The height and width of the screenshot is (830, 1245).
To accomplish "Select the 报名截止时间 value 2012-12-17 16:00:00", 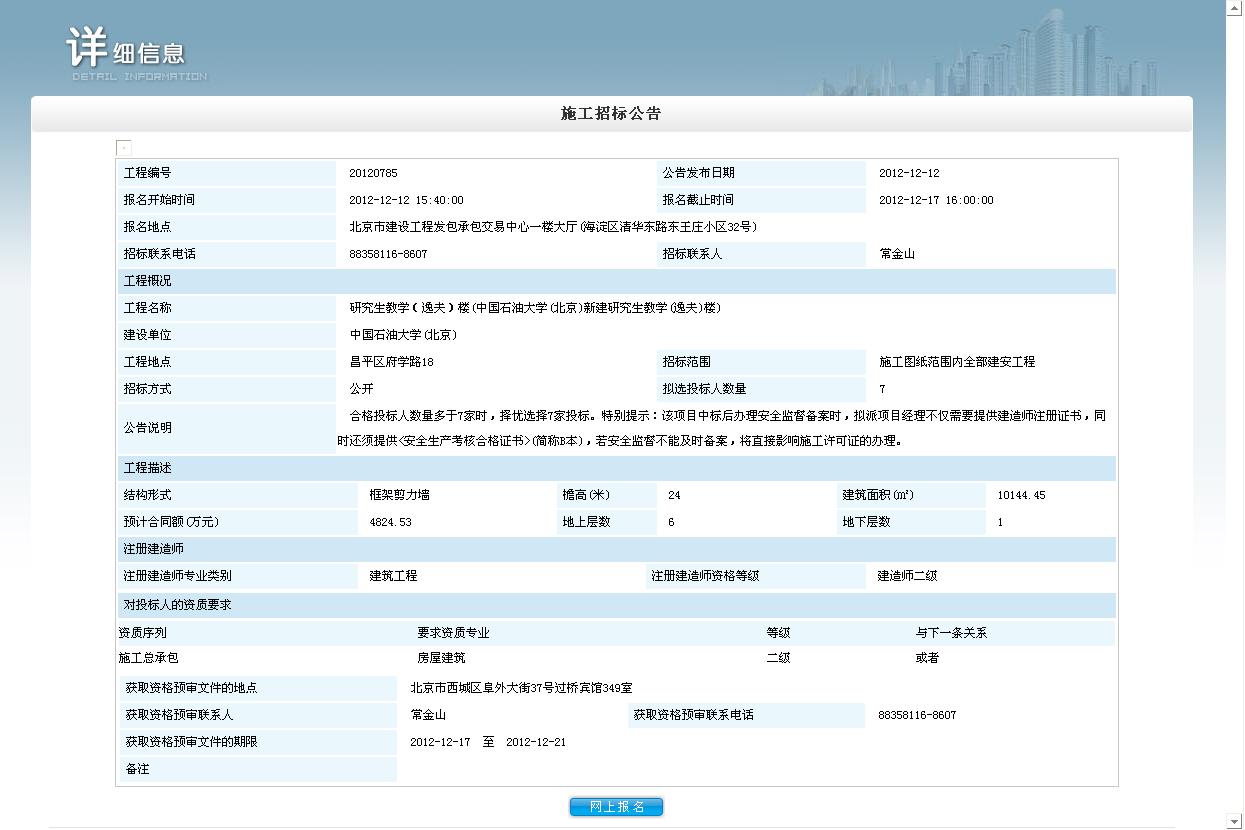I will [x=936, y=201].
